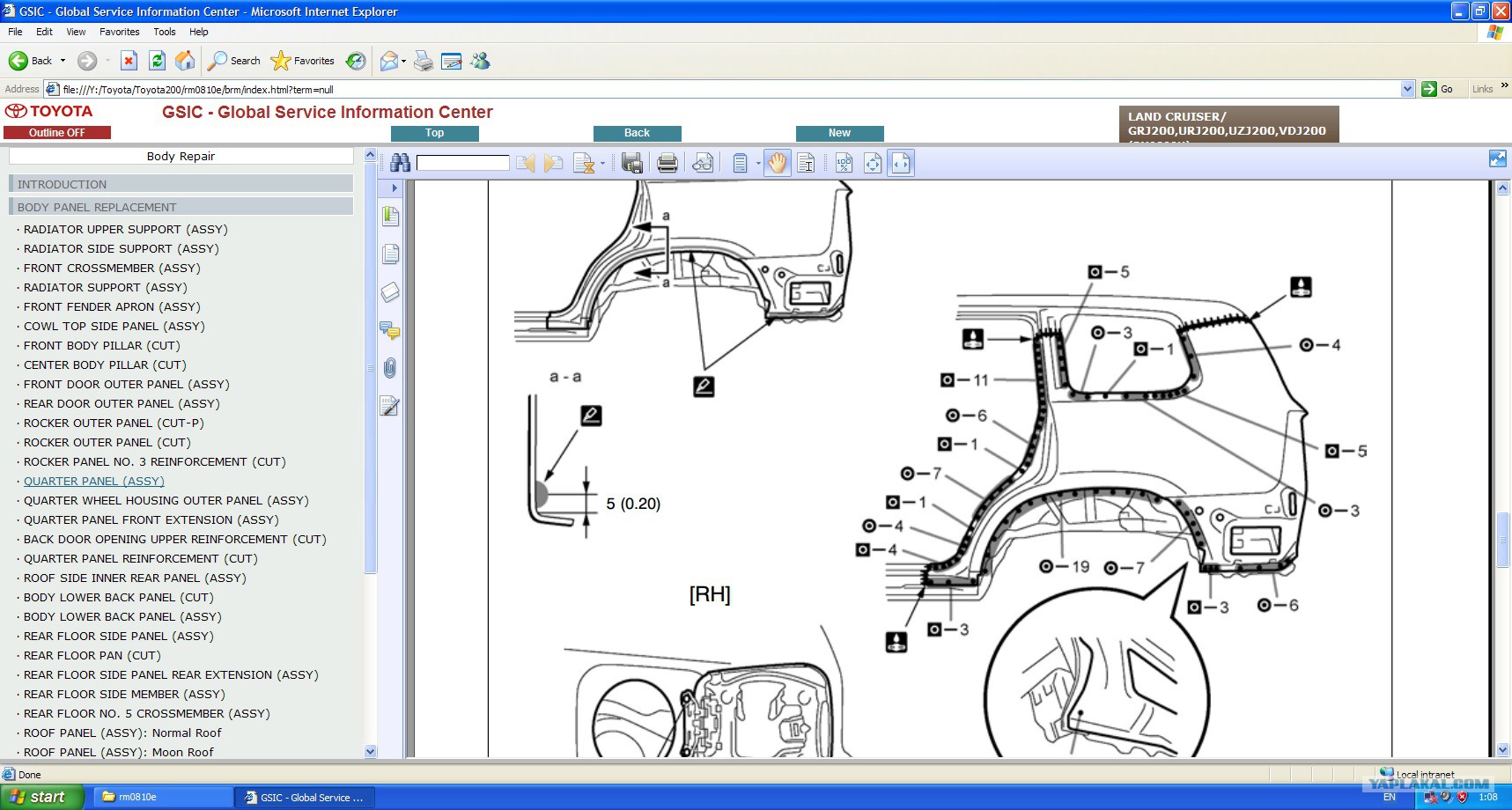Open the Help menu

199,32
